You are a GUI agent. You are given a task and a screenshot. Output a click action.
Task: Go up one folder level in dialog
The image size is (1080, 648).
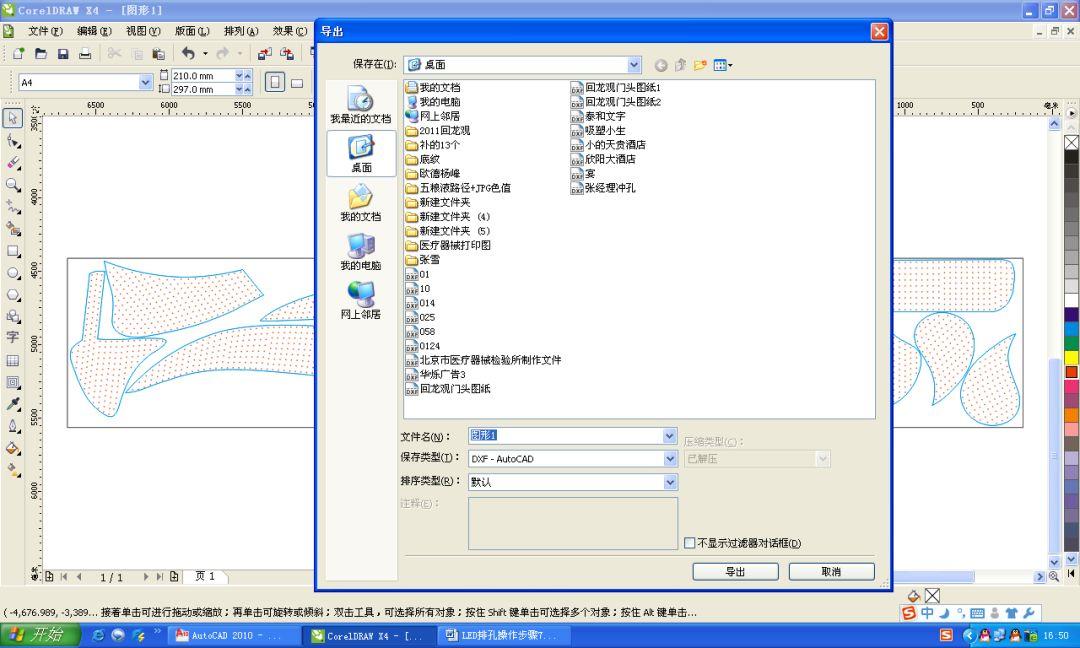pos(680,65)
